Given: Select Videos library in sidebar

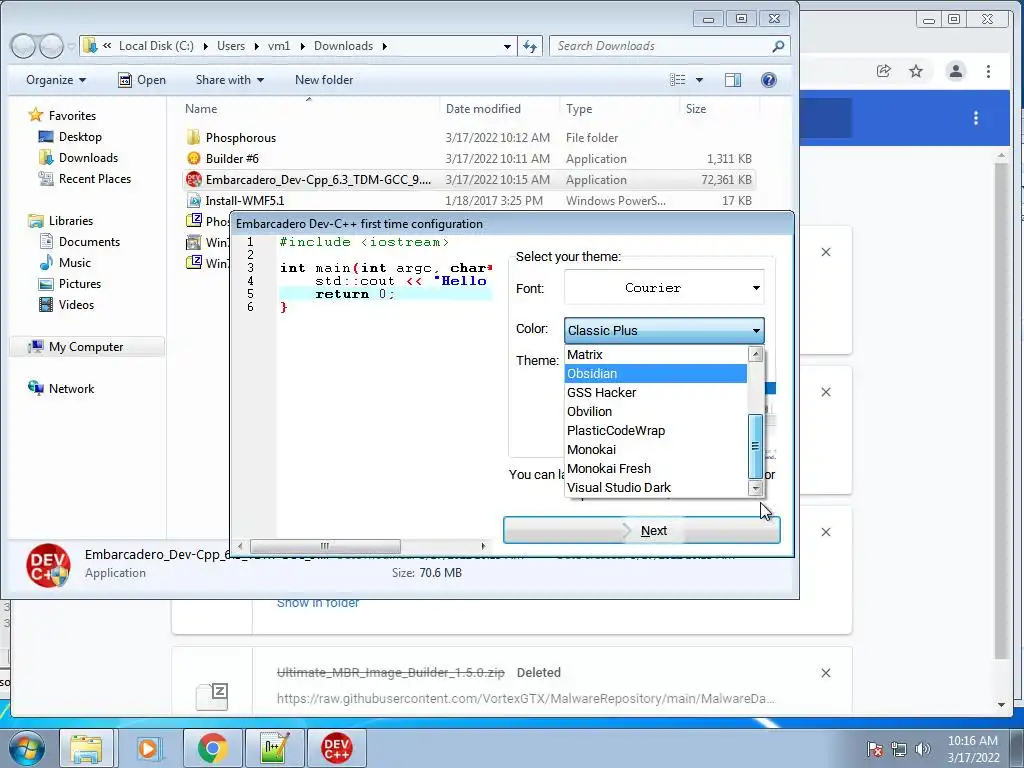Looking at the screenshot, I should click(76, 304).
